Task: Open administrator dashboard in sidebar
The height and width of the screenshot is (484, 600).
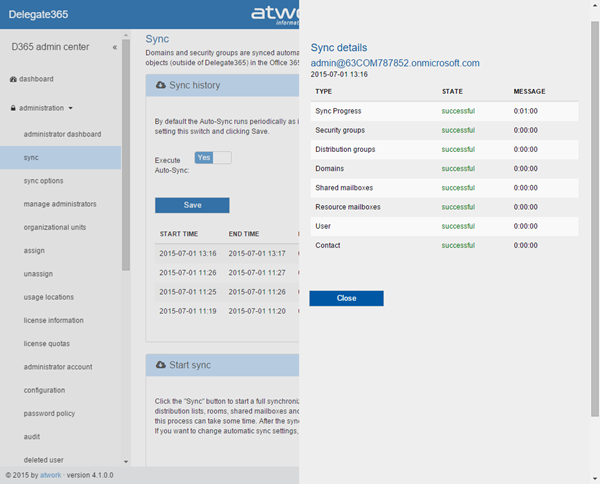Action: click(x=62, y=134)
